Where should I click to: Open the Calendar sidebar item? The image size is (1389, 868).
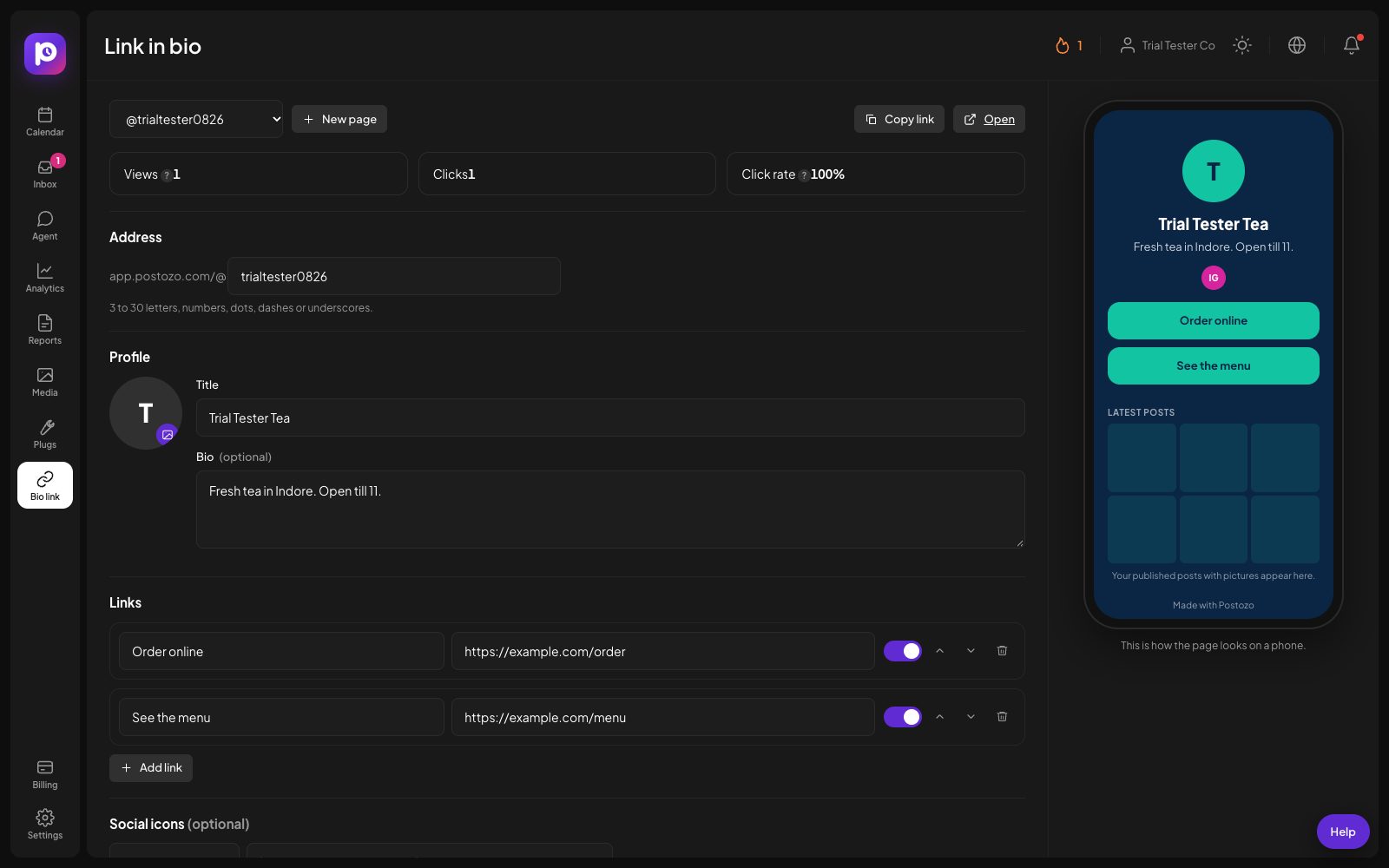coord(45,122)
